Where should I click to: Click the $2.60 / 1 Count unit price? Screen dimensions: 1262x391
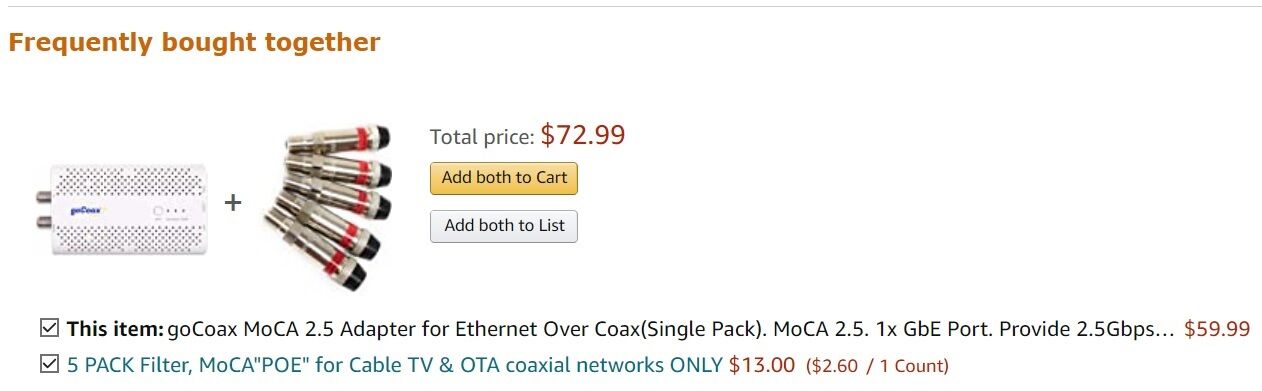[877, 366]
